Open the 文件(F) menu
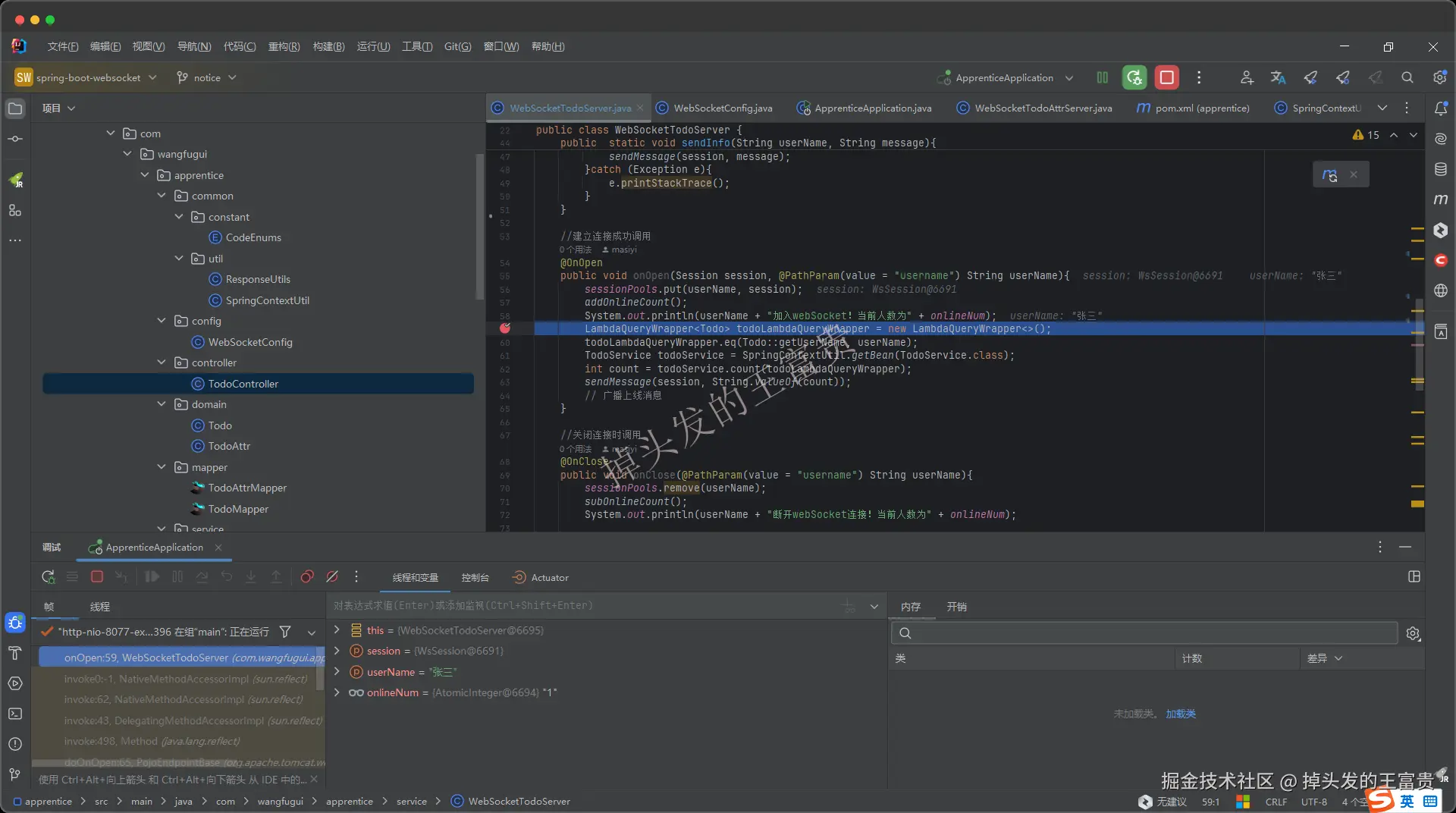 (x=63, y=46)
